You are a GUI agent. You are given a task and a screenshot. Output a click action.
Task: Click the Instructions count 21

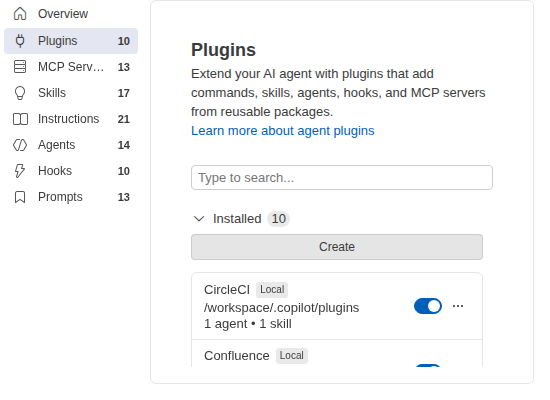(123, 119)
